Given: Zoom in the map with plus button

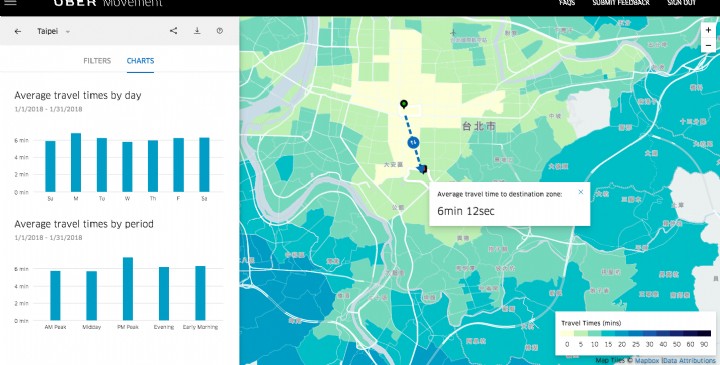Looking at the screenshot, I should 709,30.
